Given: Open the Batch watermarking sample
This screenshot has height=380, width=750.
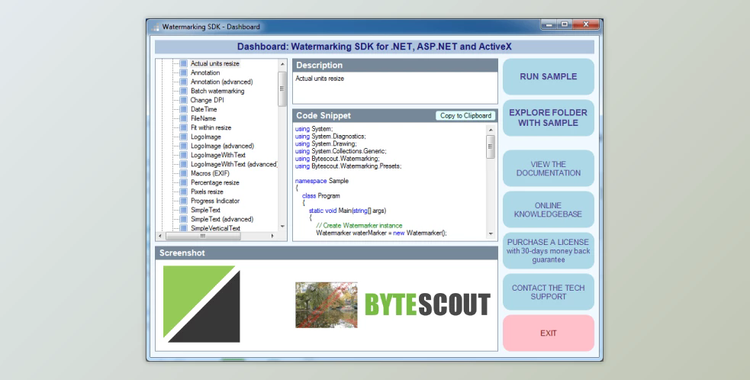Looking at the screenshot, I should (x=217, y=91).
